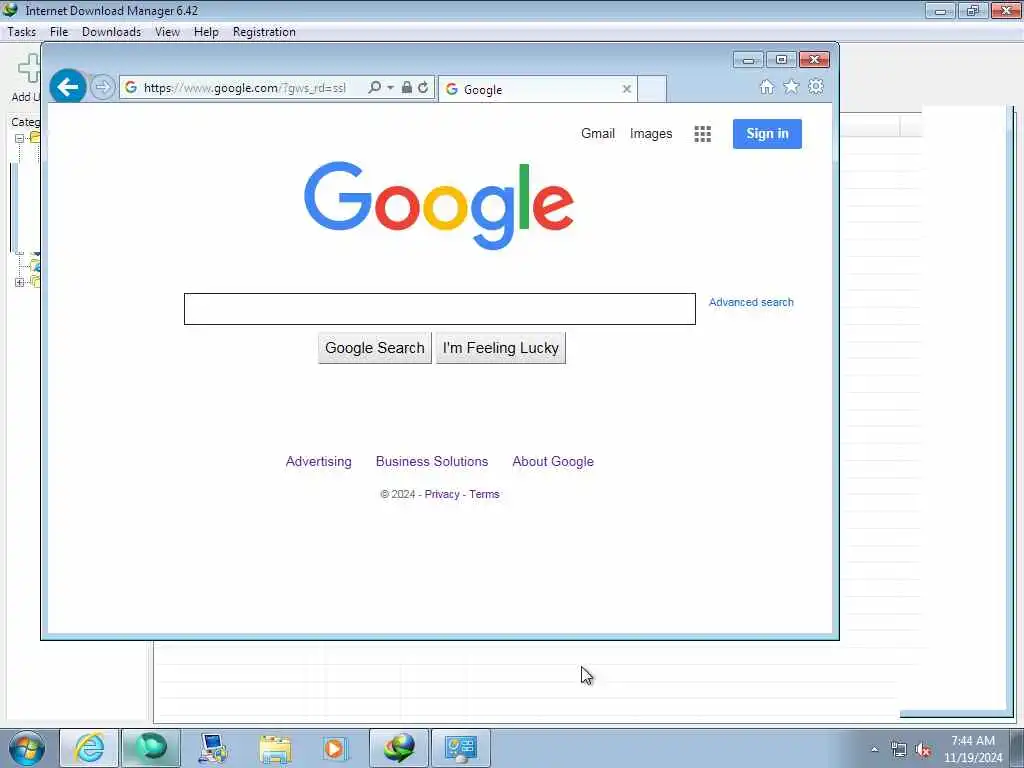The height and width of the screenshot is (768, 1024).
Task: Open the green orb app on taskbar
Action: point(151,748)
